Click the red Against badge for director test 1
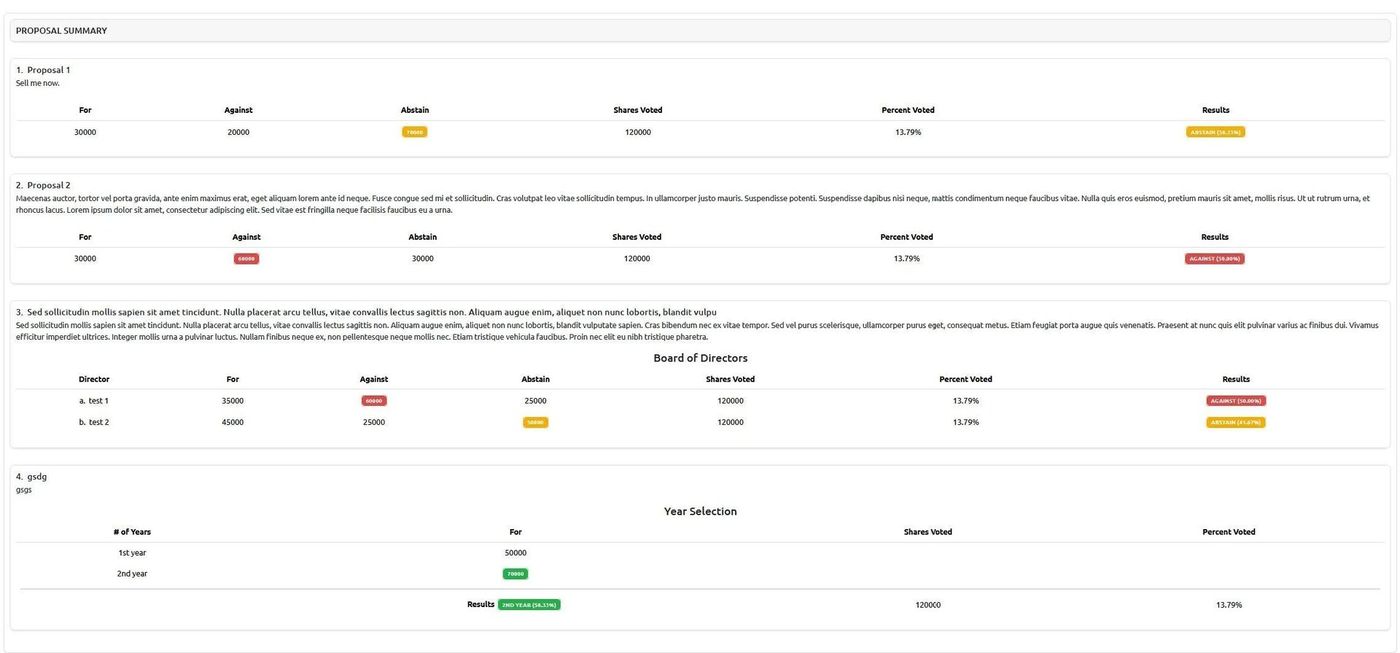The width and height of the screenshot is (1400, 653). (x=374, y=401)
